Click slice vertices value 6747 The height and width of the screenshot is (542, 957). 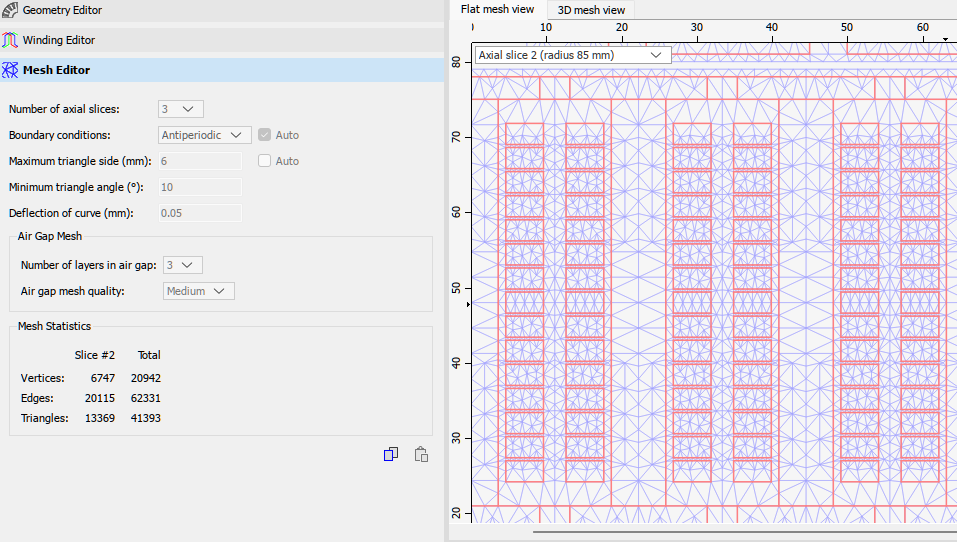click(x=103, y=378)
